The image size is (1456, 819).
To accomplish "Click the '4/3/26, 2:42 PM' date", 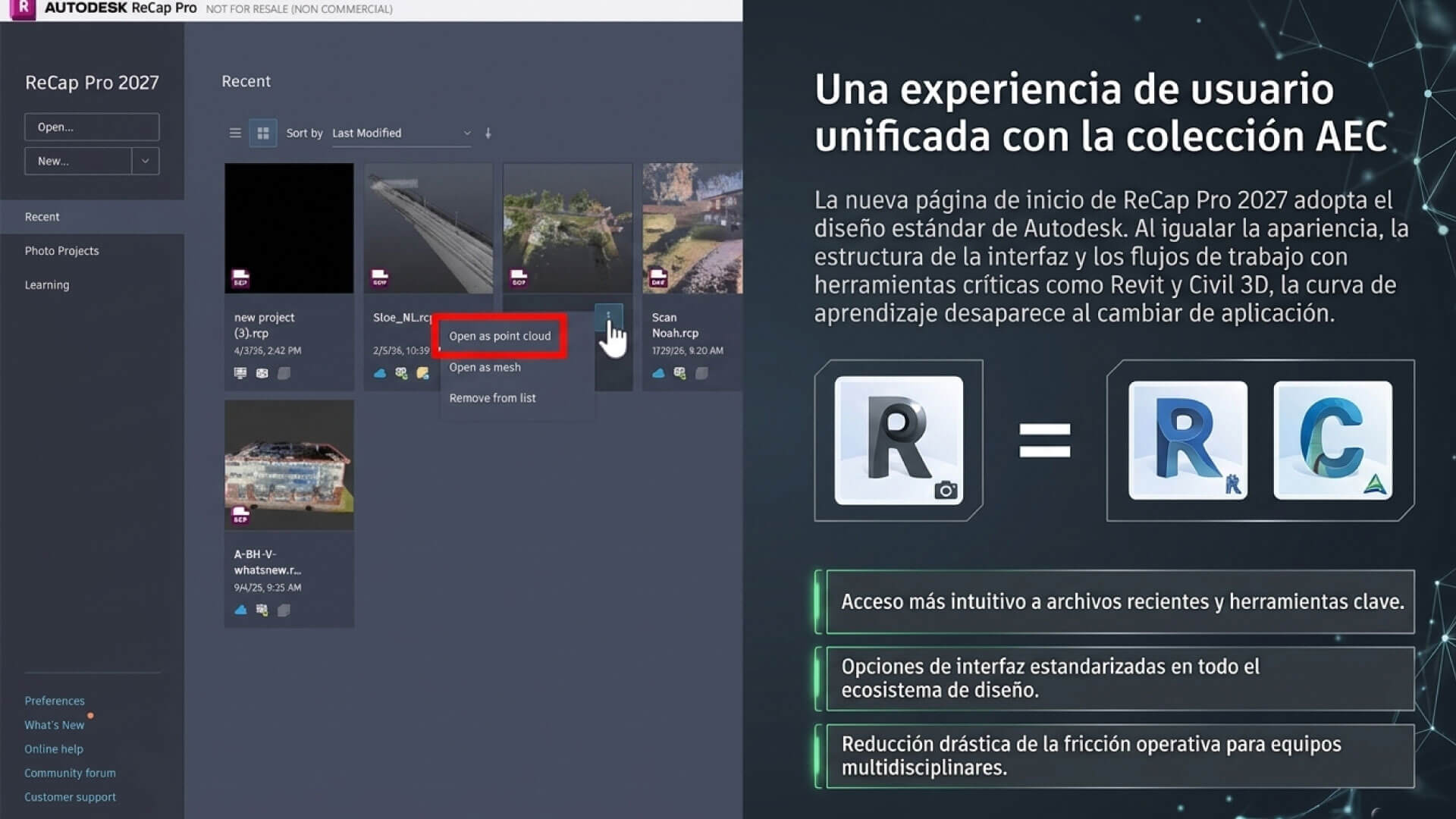I will coord(268,351).
